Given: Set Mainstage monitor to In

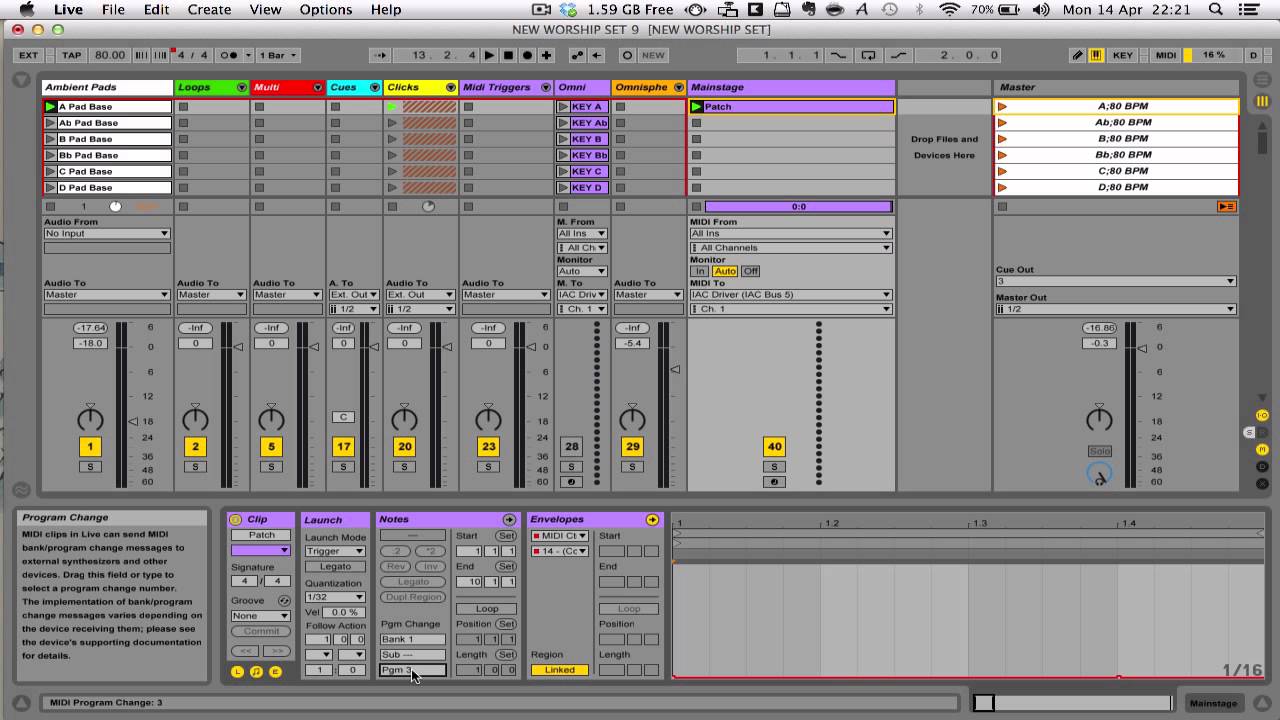Looking at the screenshot, I should [x=700, y=271].
